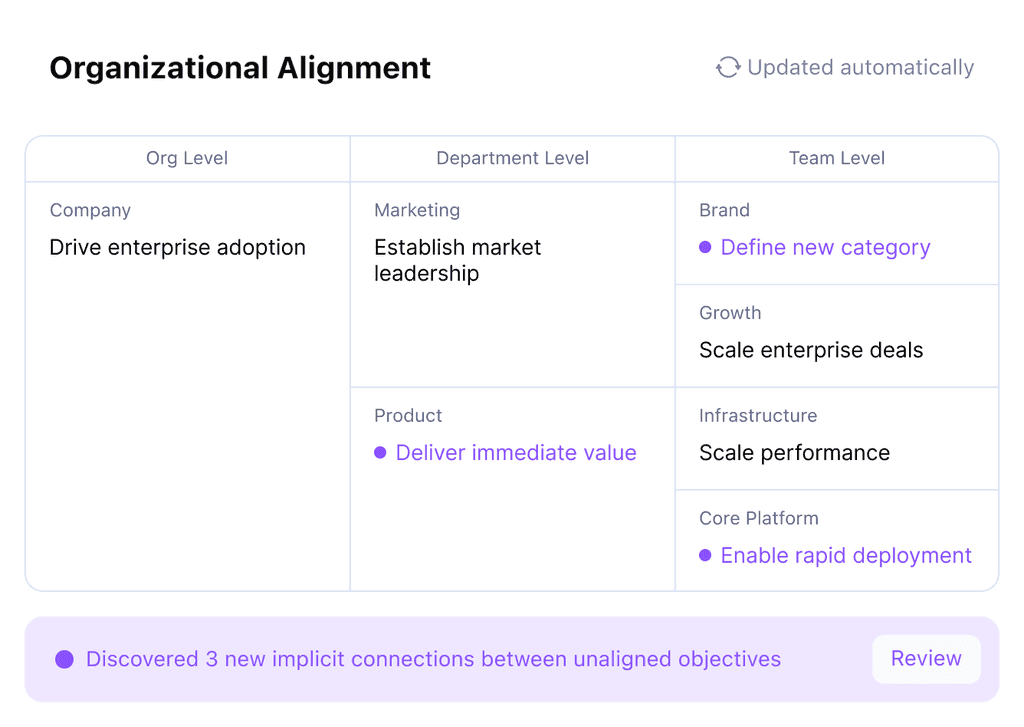Click the refresh sync icon near 'Updated automatically'
The image size is (1024, 727).
coord(728,67)
